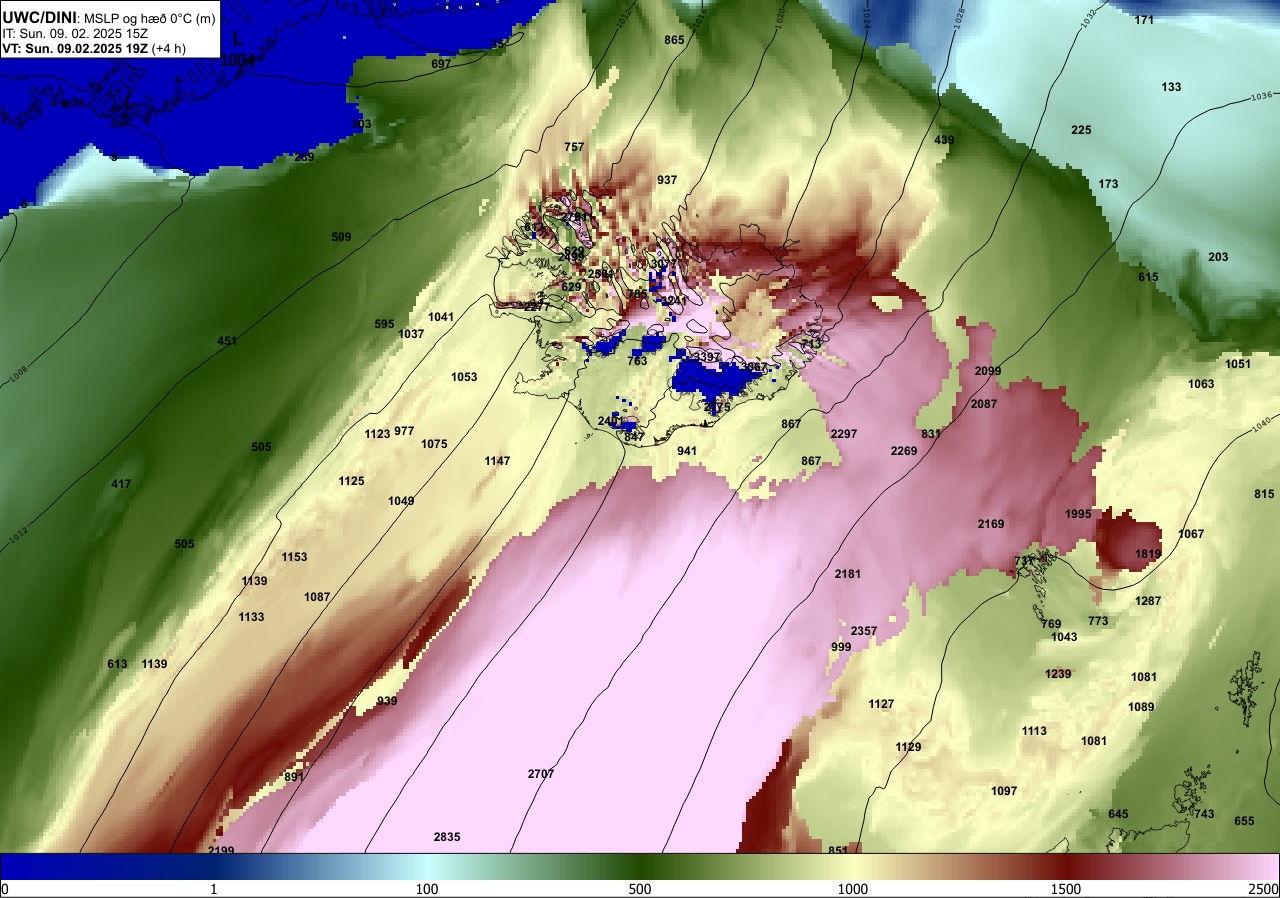Click the height value 1239
Image resolution: width=1280 pixels, height=898 pixels.
[x=1058, y=674]
